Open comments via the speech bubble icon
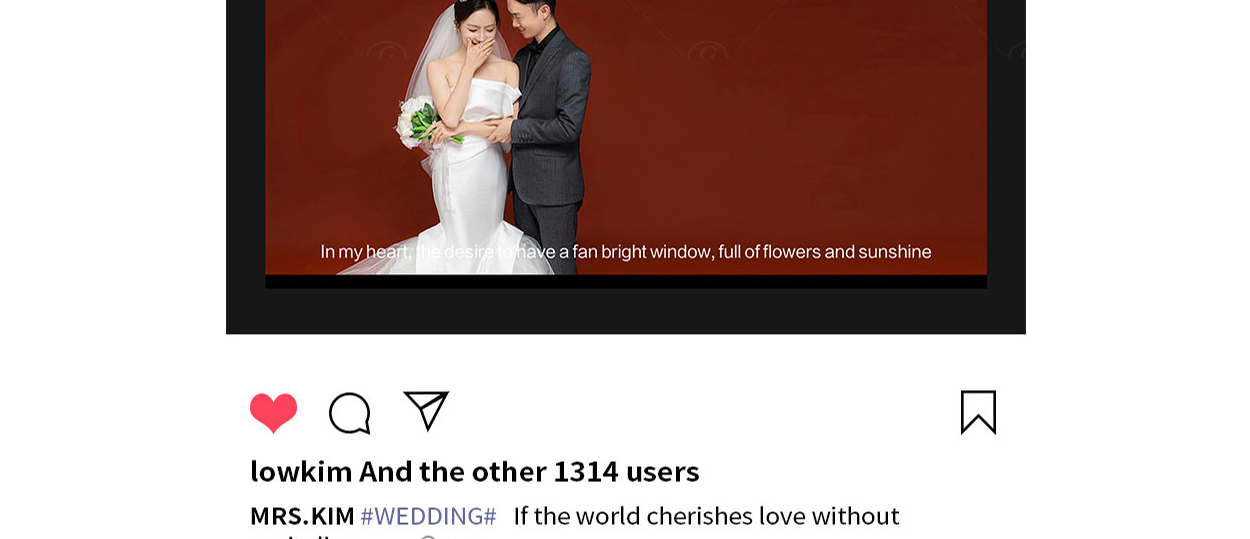Image resolution: width=1250 pixels, height=539 pixels. pyautogui.click(x=350, y=412)
